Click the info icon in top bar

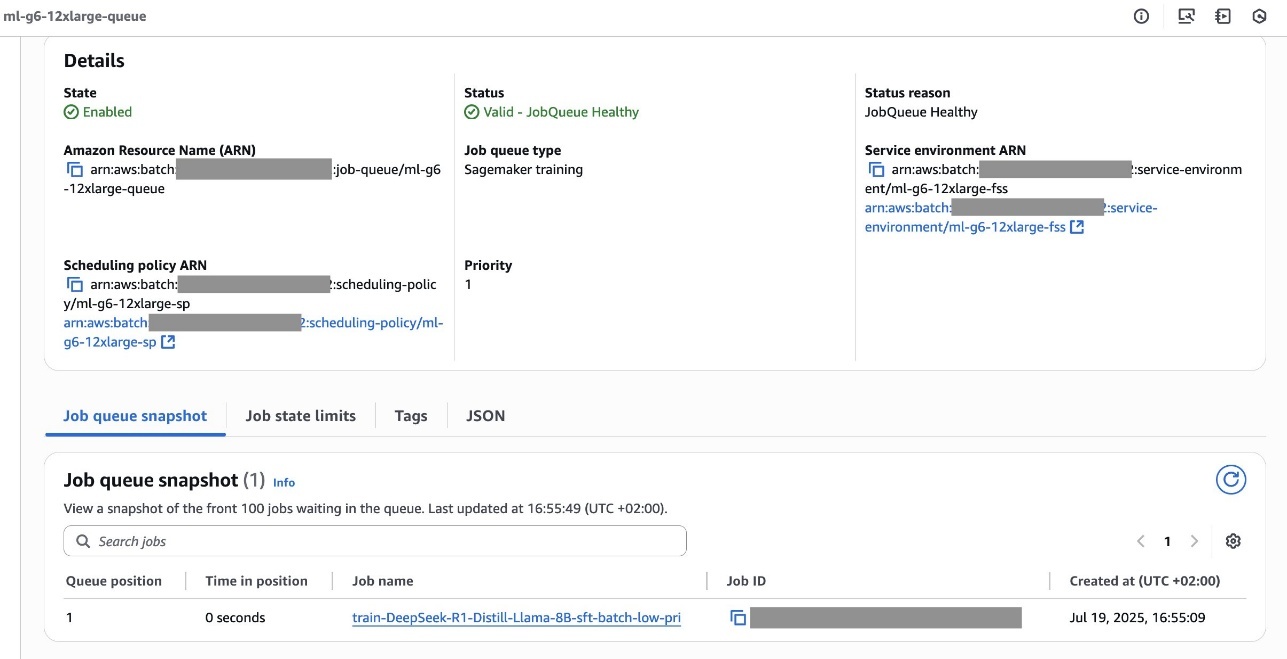pos(1141,16)
